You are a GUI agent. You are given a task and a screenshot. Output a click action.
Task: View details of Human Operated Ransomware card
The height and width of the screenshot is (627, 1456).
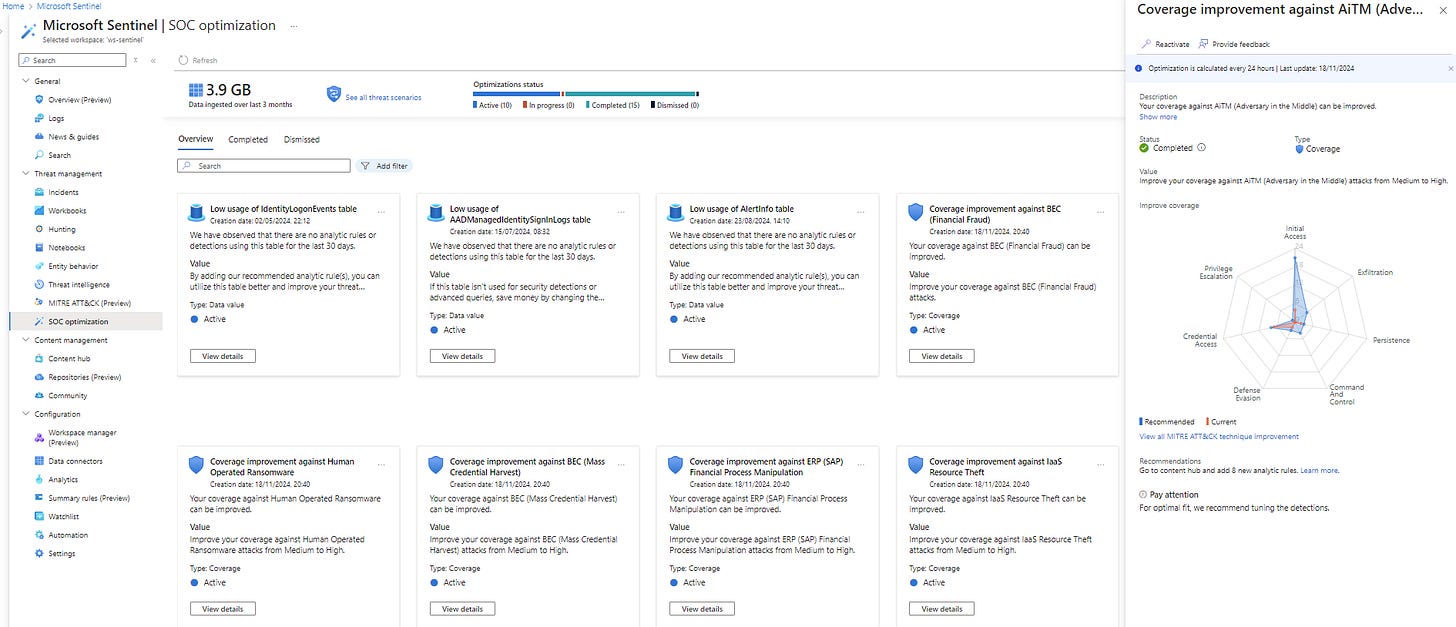coord(223,609)
